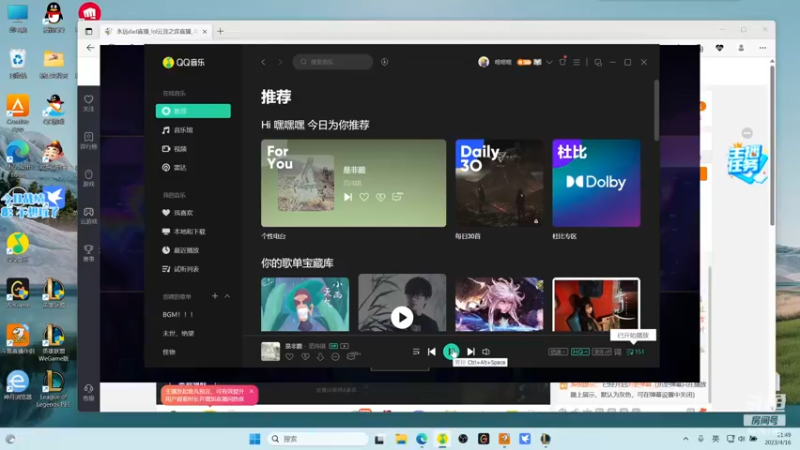Image resolution: width=800 pixels, height=450 pixels.
Task: Click the MV video badge beside the song title
Action: click(x=345, y=346)
